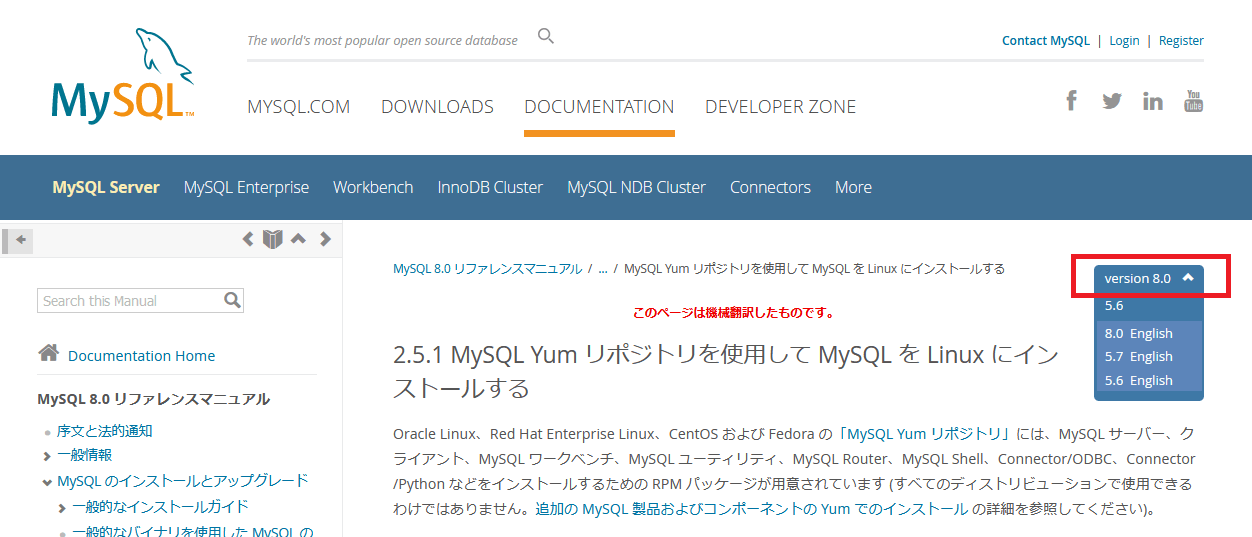
Task: Click MySQL 8.0 リファレンスマニュアル breadcrumb
Action: tap(487, 269)
